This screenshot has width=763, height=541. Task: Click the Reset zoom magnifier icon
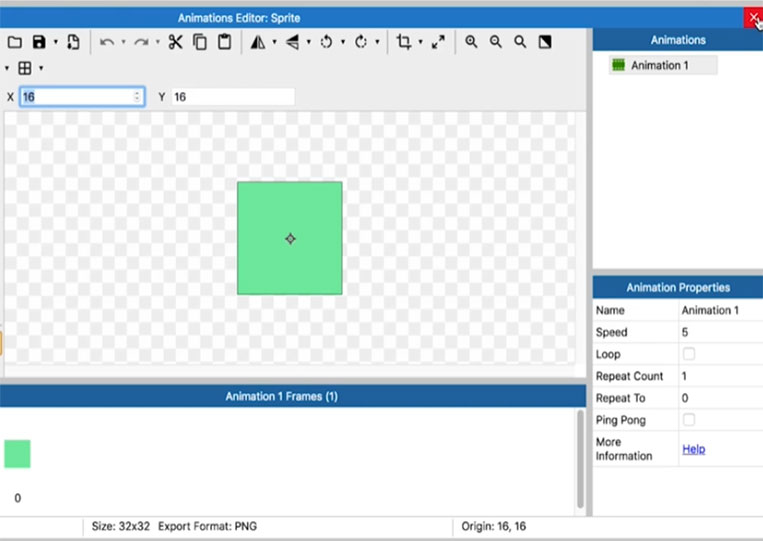520,42
